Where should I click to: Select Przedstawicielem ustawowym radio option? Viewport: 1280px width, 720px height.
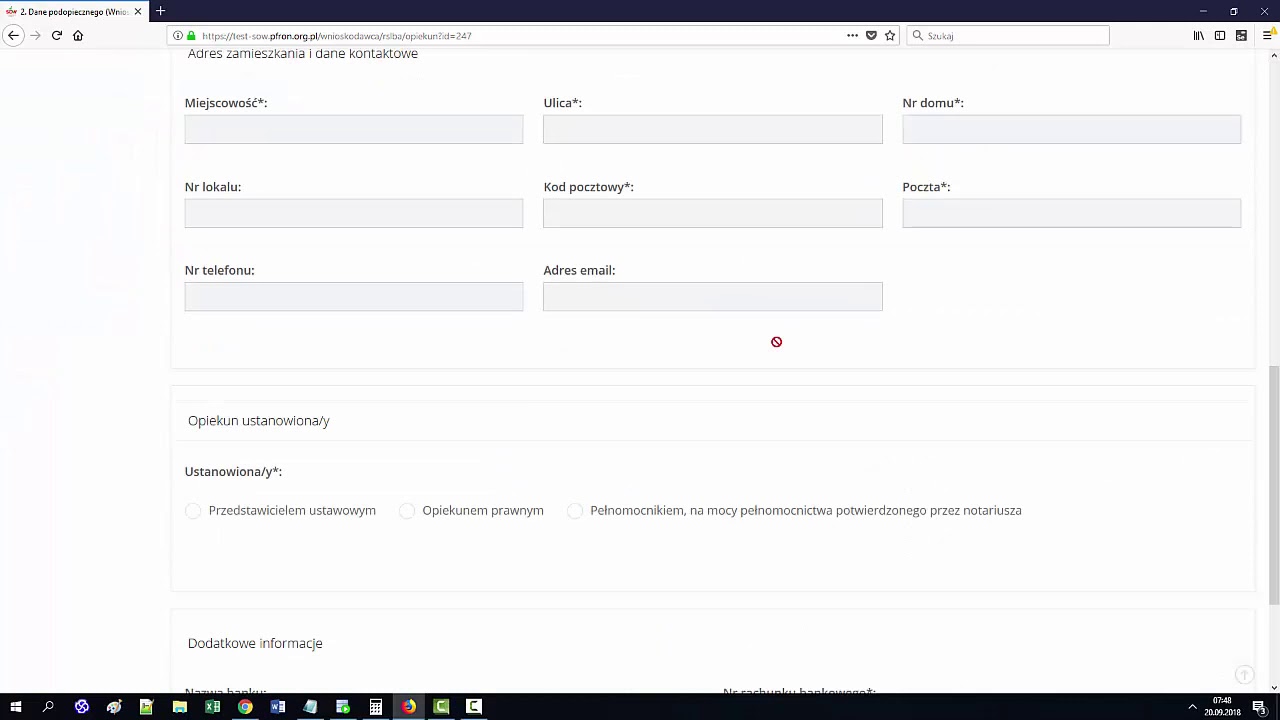point(193,511)
